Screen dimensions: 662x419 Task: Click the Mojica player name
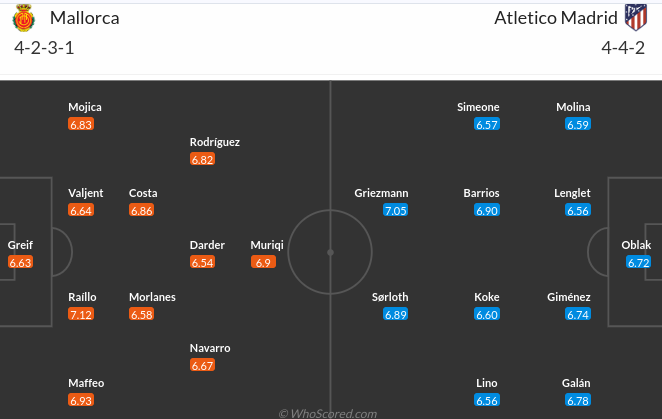[x=85, y=107]
